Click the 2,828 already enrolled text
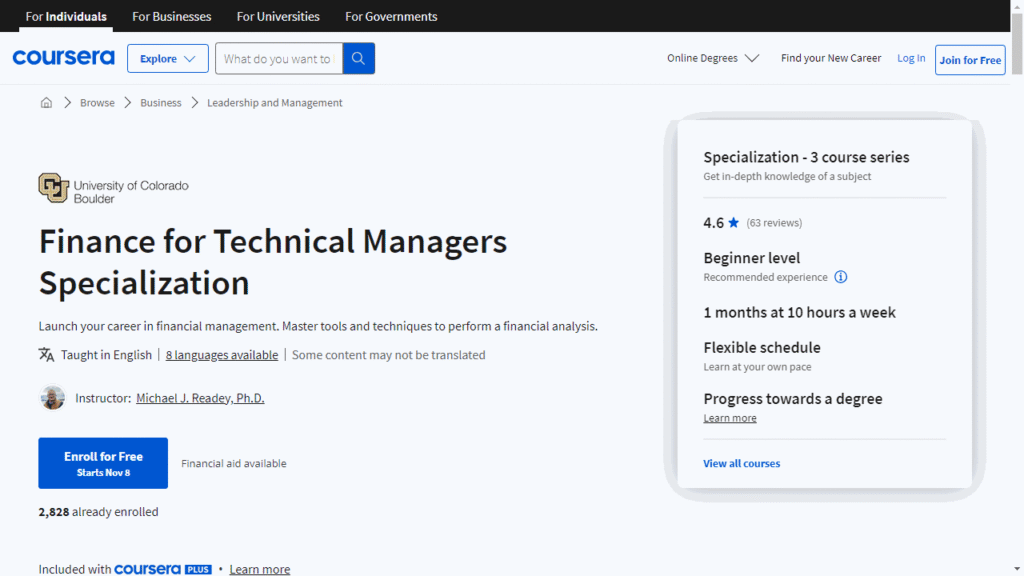The image size is (1024, 576). click(x=99, y=512)
